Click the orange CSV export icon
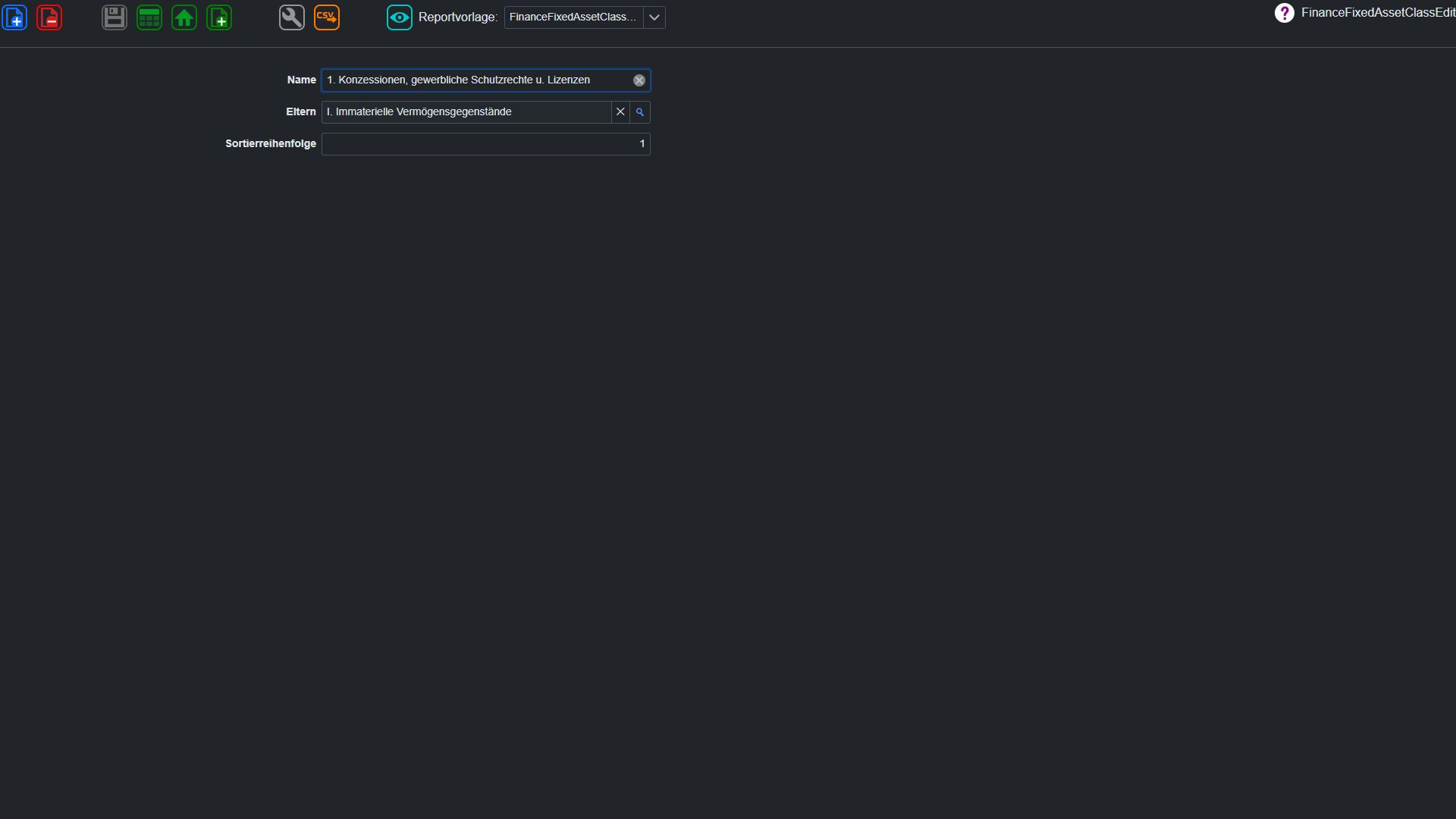Screen dimensions: 1456x819 tap(327, 17)
